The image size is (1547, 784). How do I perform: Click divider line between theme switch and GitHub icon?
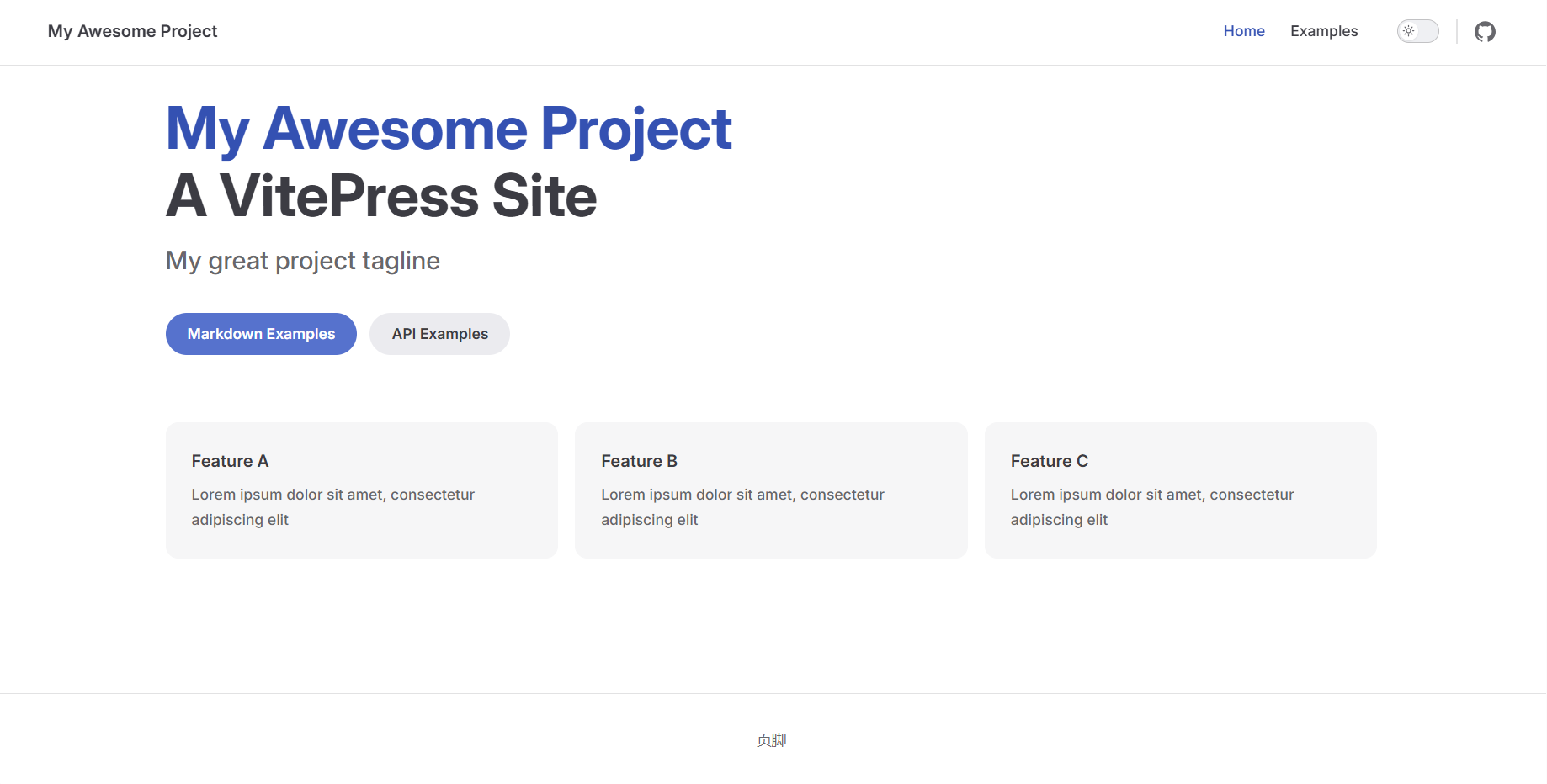[1457, 31]
